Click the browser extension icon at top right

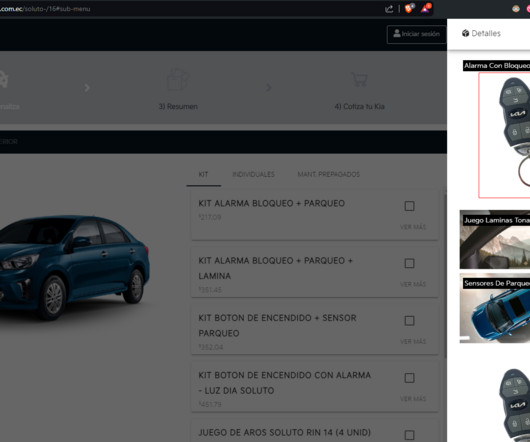click(516, 9)
